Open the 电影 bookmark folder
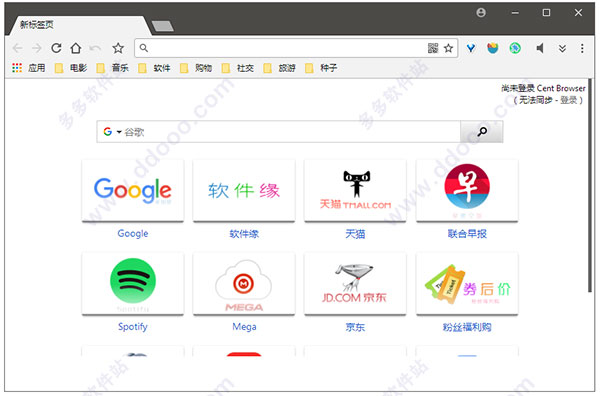The width and height of the screenshot is (600, 396). [x=71, y=68]
